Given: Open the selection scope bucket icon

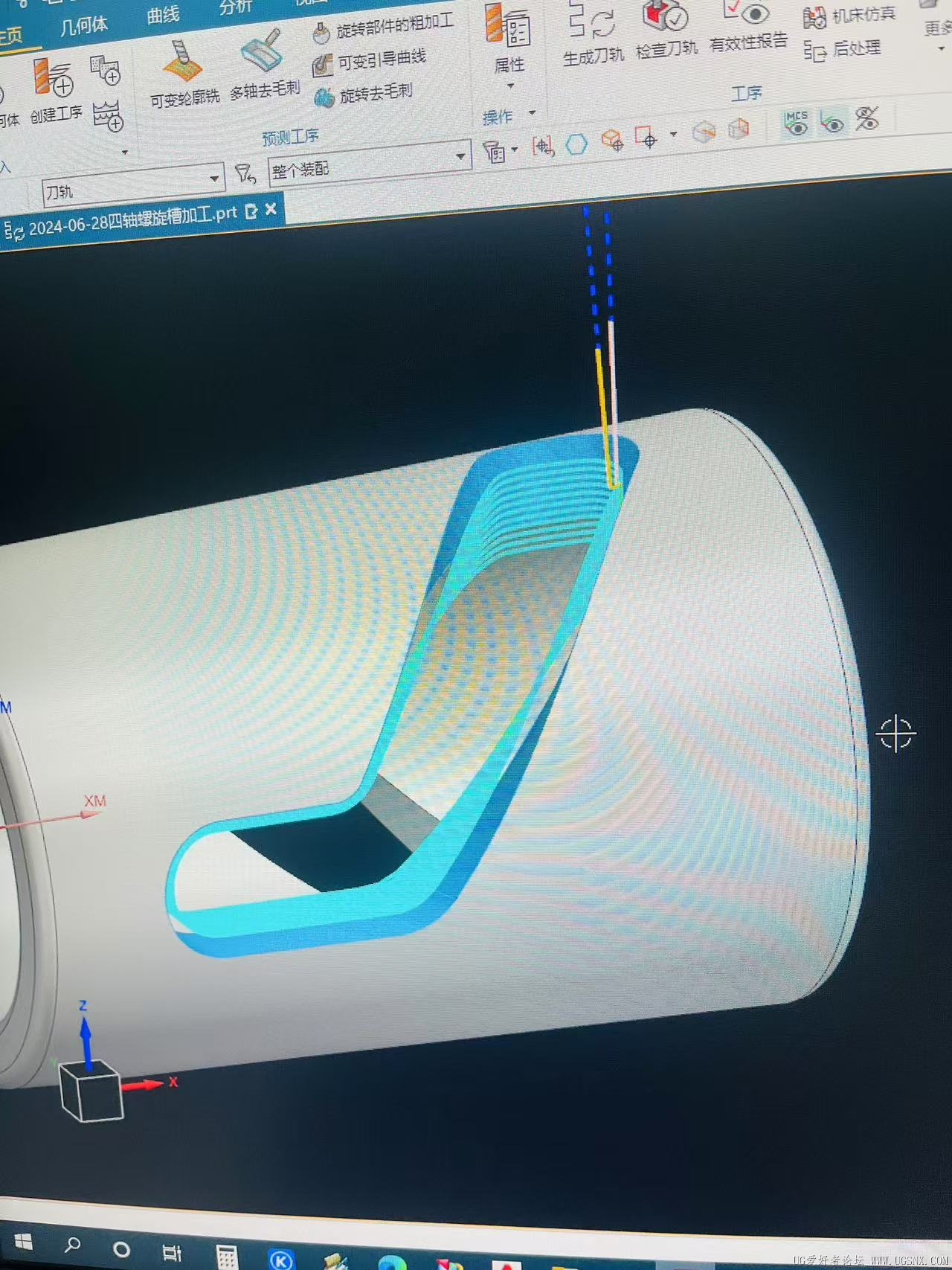Looking at the screenshot, I should (x=494, y=151).
